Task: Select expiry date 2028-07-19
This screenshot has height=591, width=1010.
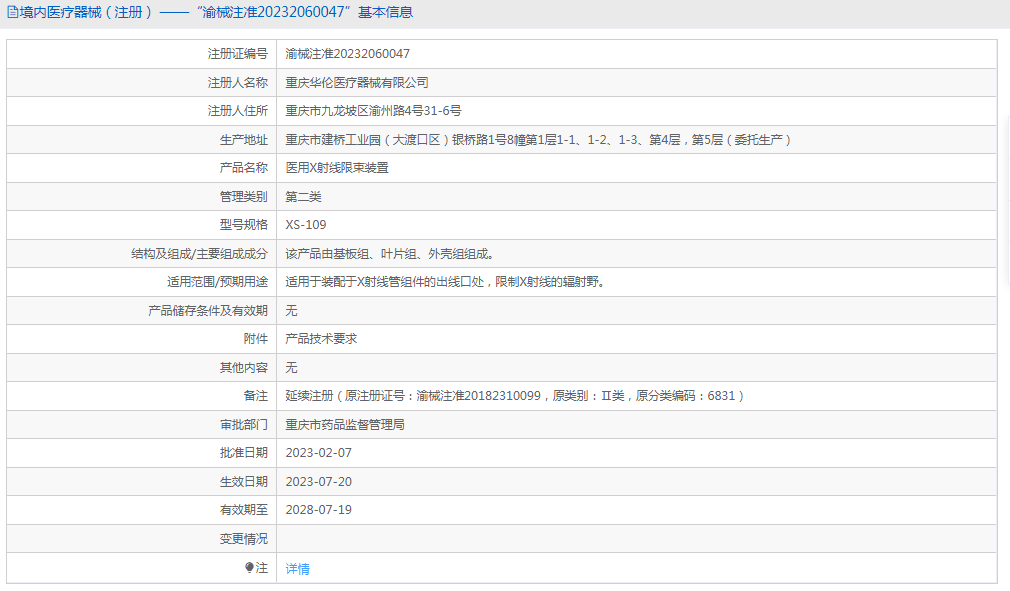Action: (319, 510)
